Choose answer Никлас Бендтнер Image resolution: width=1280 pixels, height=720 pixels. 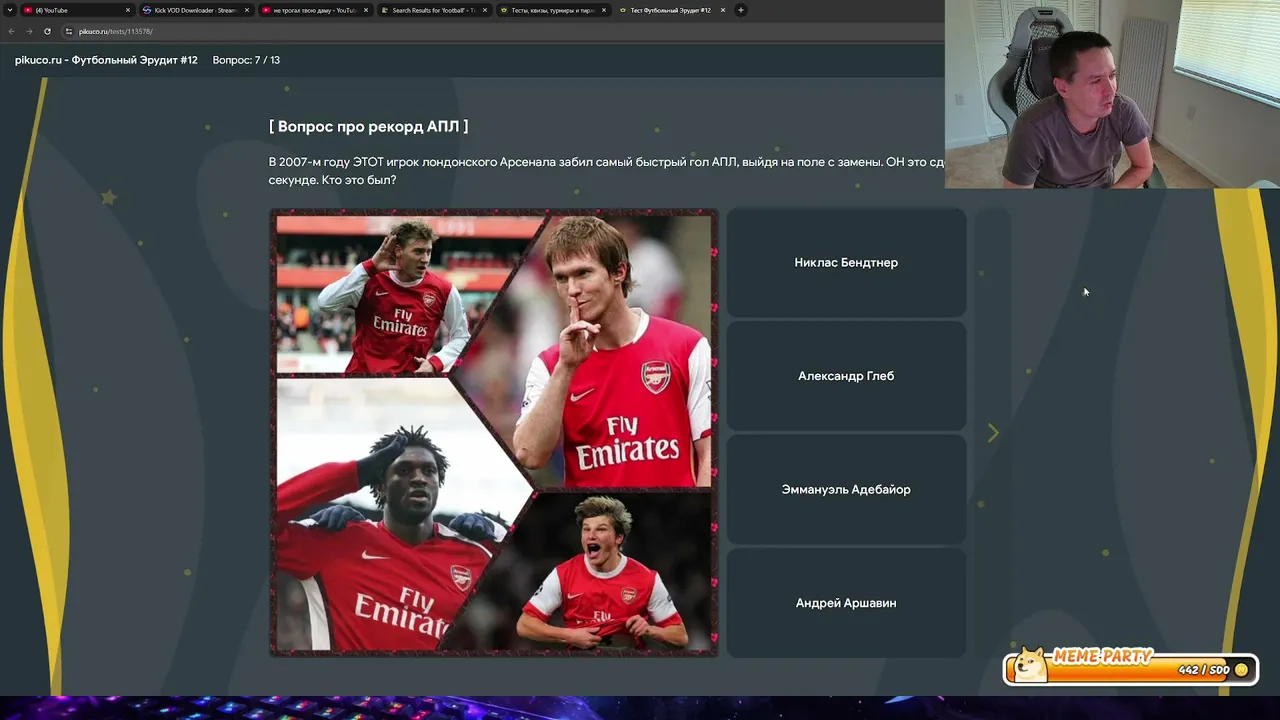coord(846,263)
